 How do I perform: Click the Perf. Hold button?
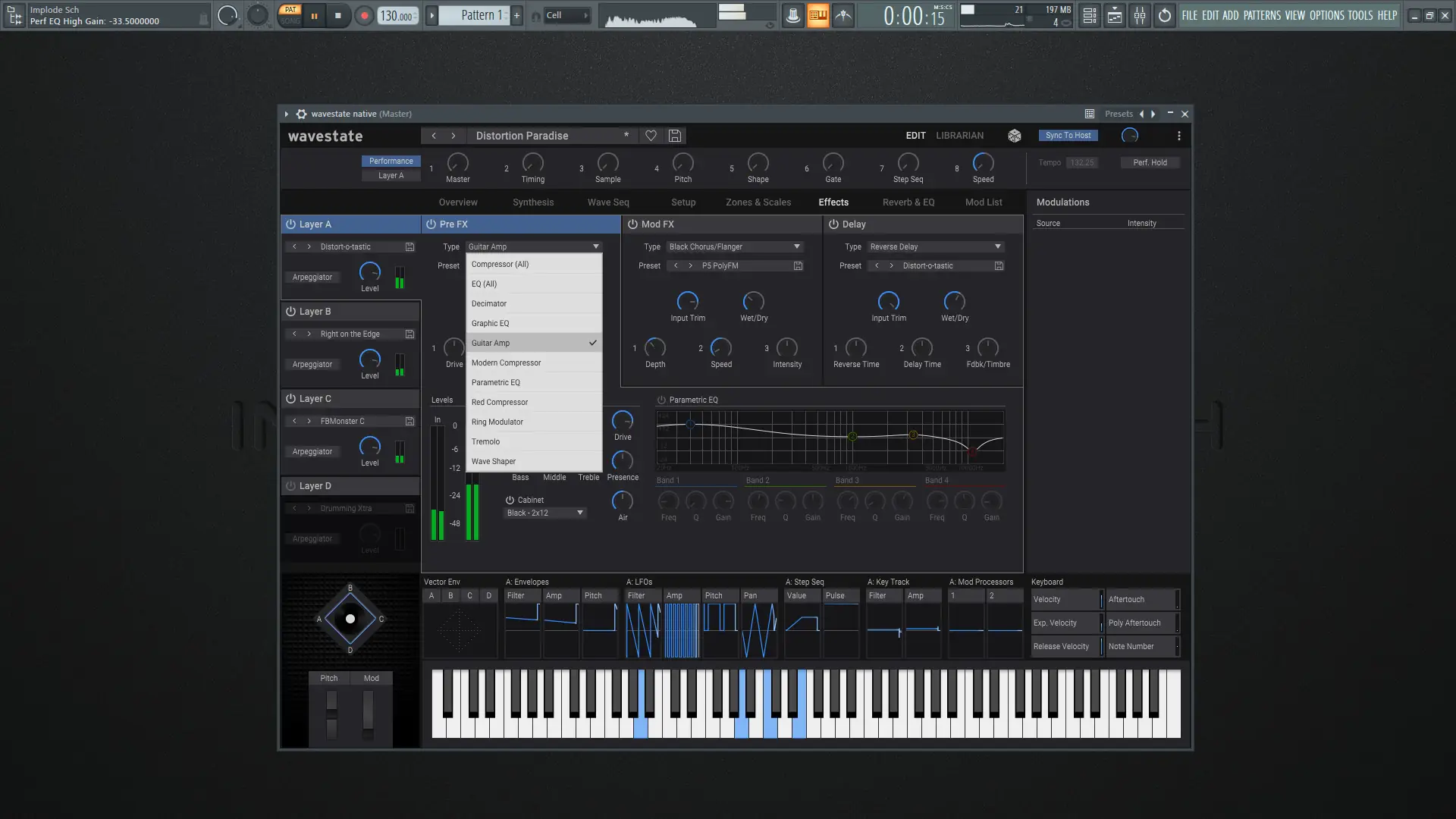1150,162
